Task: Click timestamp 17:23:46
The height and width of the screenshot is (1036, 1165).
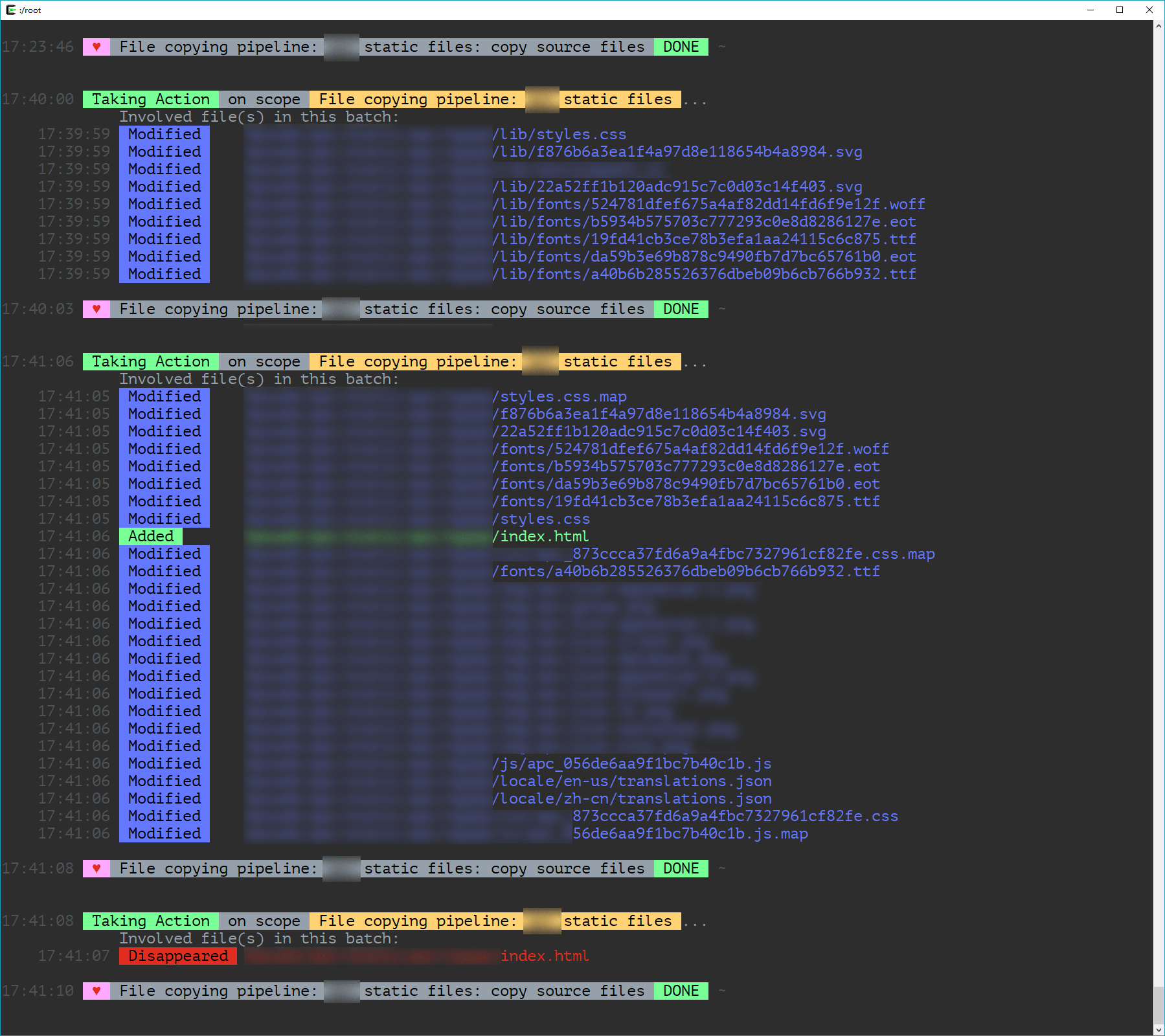Action: pos(38,47)
